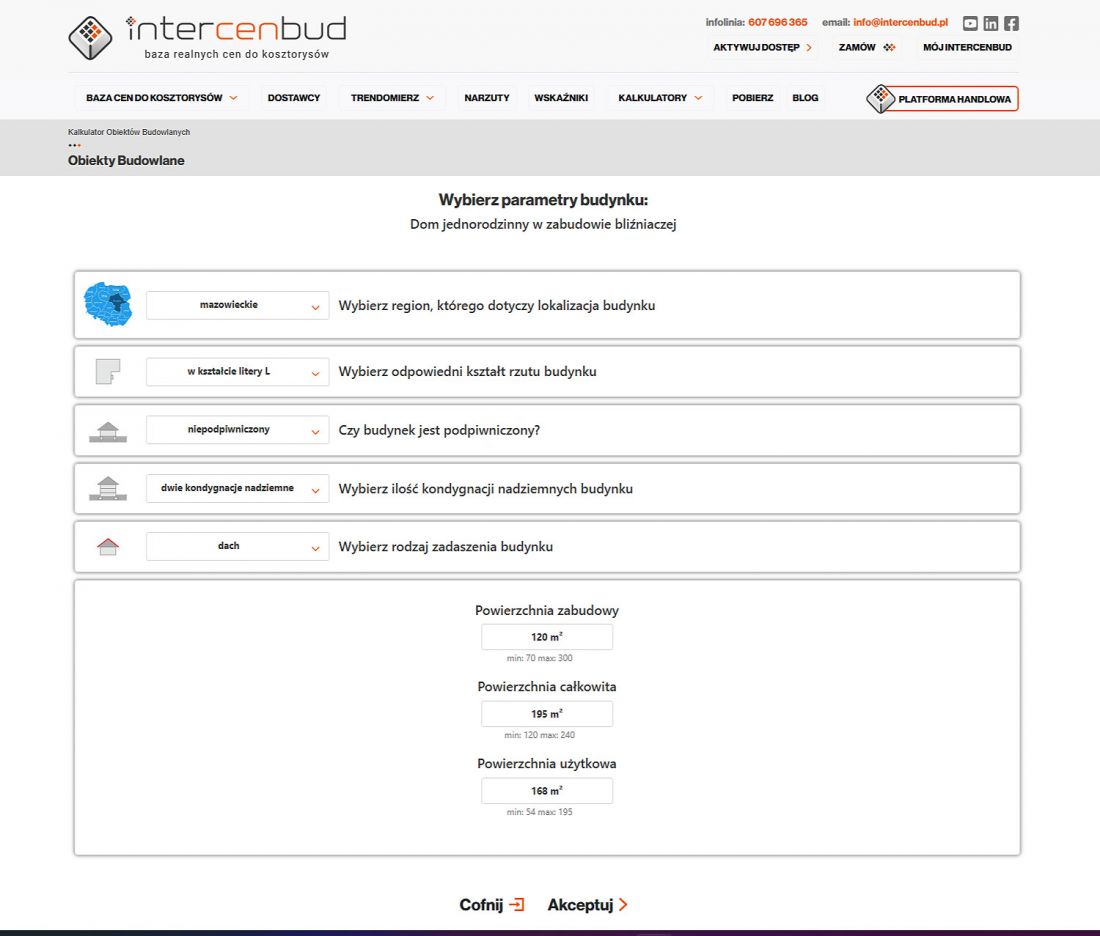The width and height of the screenshot is (1100, 936).
Task: Open the YouTube social icon
Action: (970, 23)
